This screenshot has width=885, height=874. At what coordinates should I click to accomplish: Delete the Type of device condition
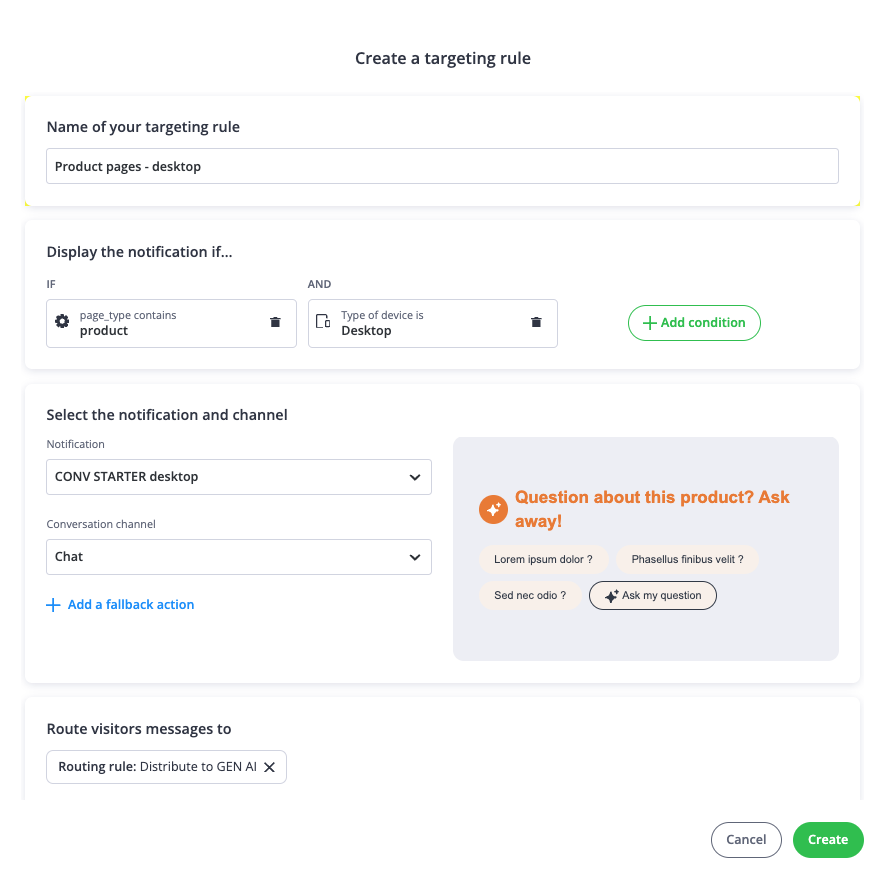click(536, 322)
